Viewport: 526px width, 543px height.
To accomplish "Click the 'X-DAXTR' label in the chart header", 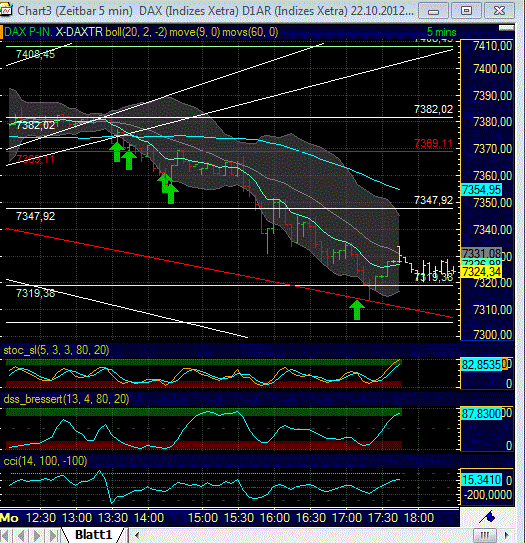I will point(79,32).
